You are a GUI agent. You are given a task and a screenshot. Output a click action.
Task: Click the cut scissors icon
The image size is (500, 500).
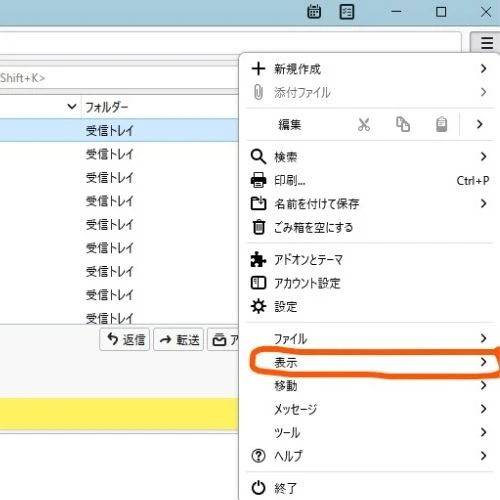pyautogui.click(x=364, y=125)
